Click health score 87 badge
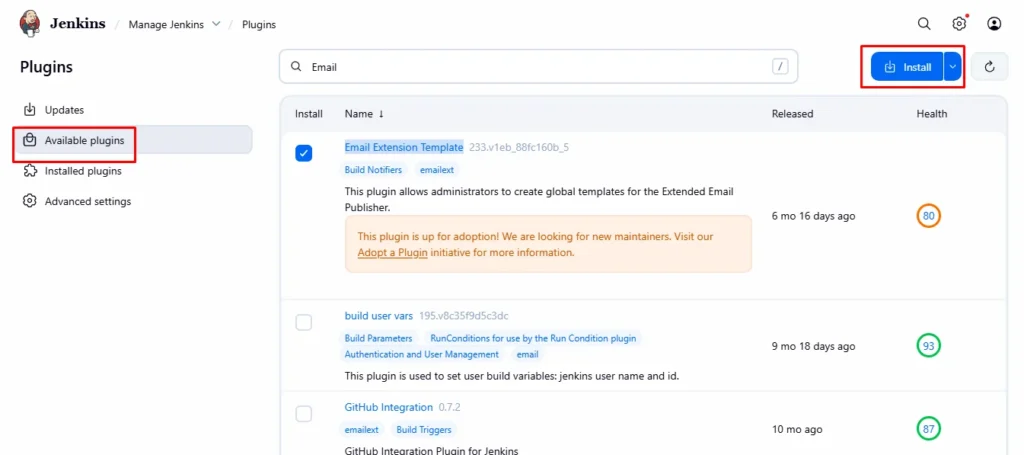 tap(929, 429)
